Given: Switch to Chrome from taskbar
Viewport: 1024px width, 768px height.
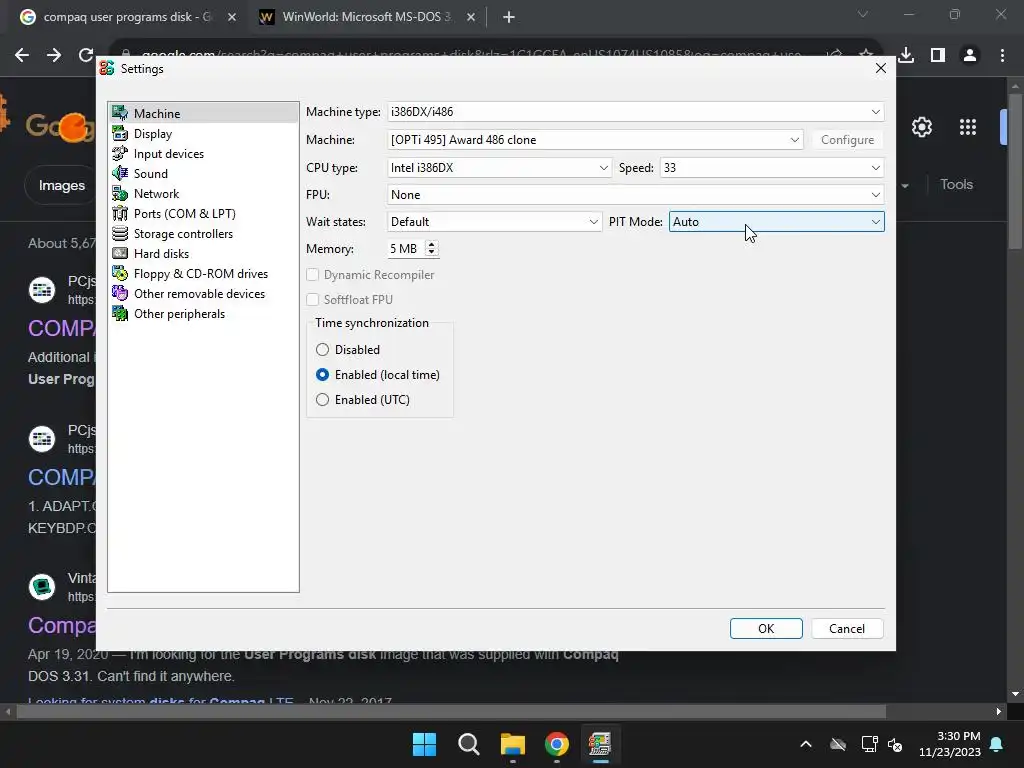Looking at the screenshot, I should 556,744.
